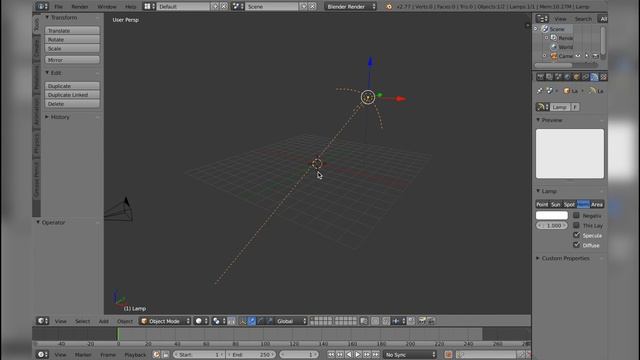Click the Play animation button
640x360 pixels.
coord(358,355)
